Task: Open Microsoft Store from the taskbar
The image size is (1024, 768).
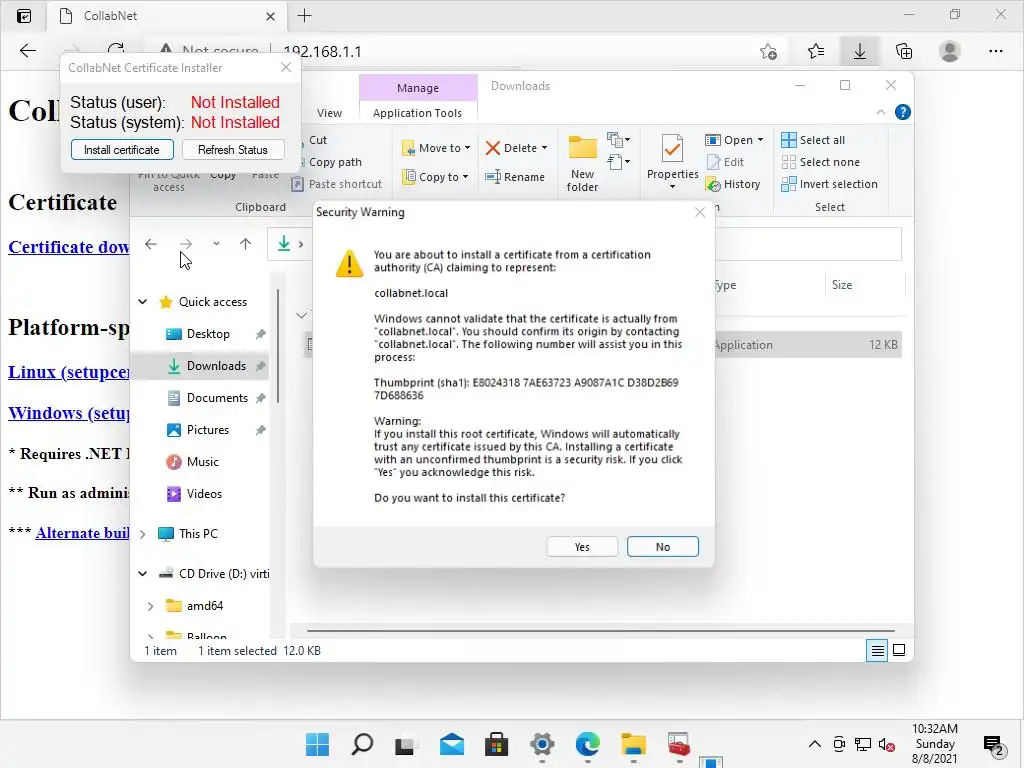Action: [x=496, y=744]
